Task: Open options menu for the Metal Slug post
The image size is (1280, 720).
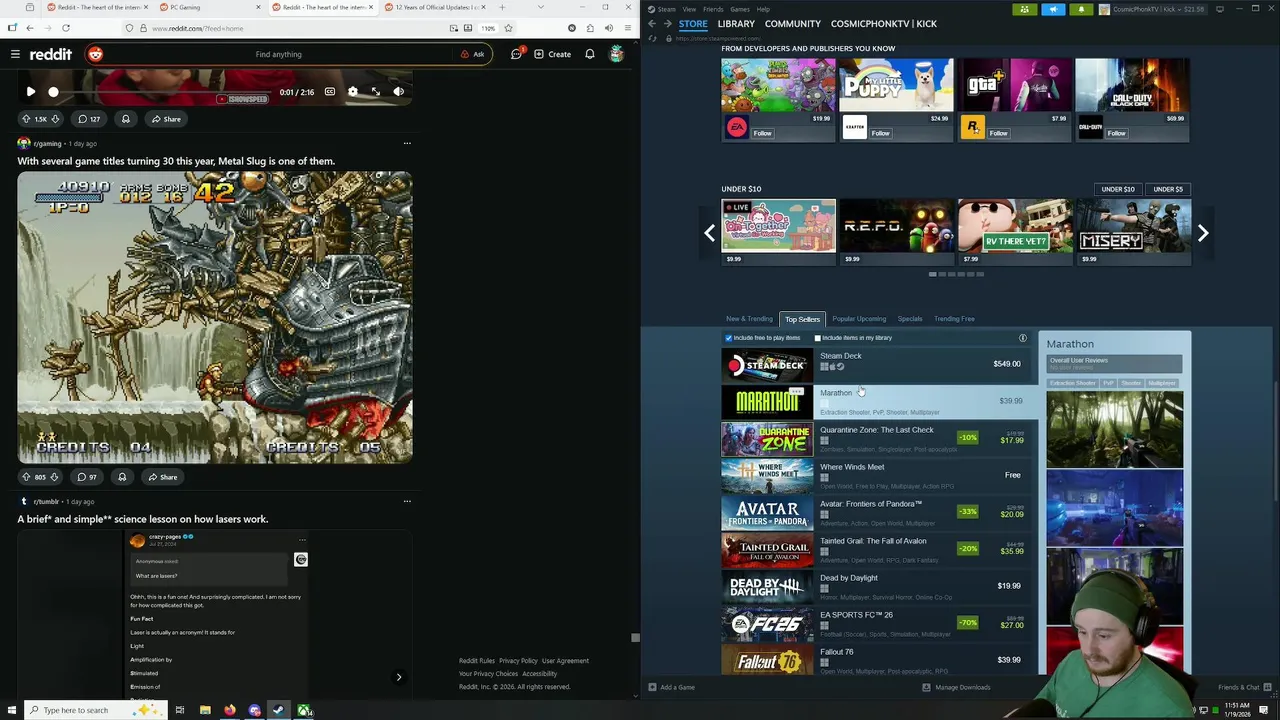Action: [407, 143]
